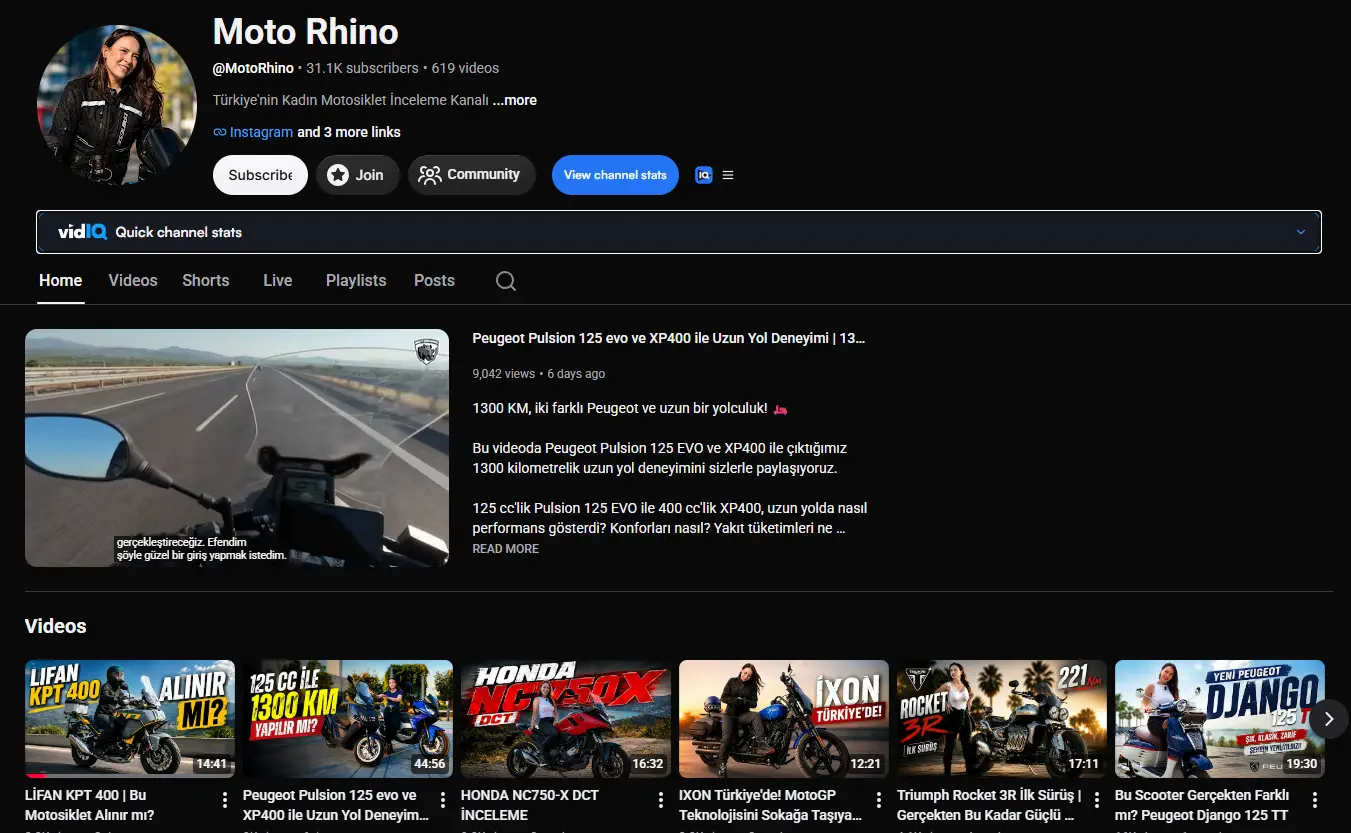
Task: Subscribe to Moto Rhino channel
Action: (260, 175)
